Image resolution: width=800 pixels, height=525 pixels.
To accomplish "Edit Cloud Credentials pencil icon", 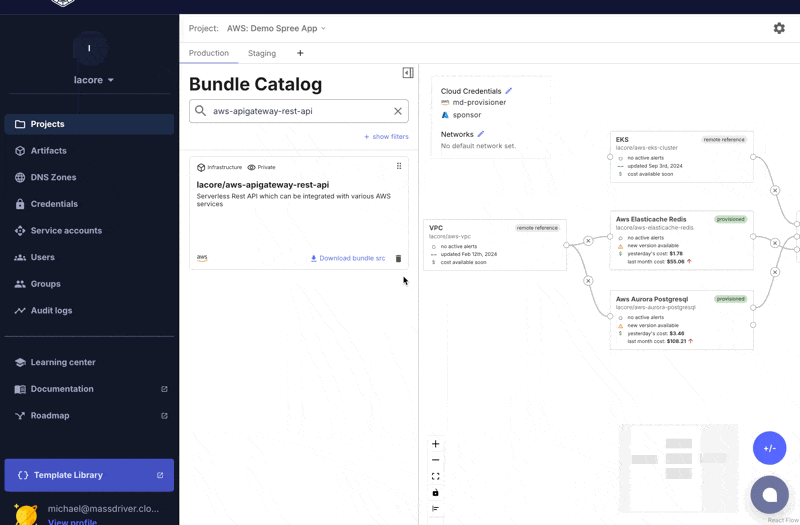I will pos(509,91).
